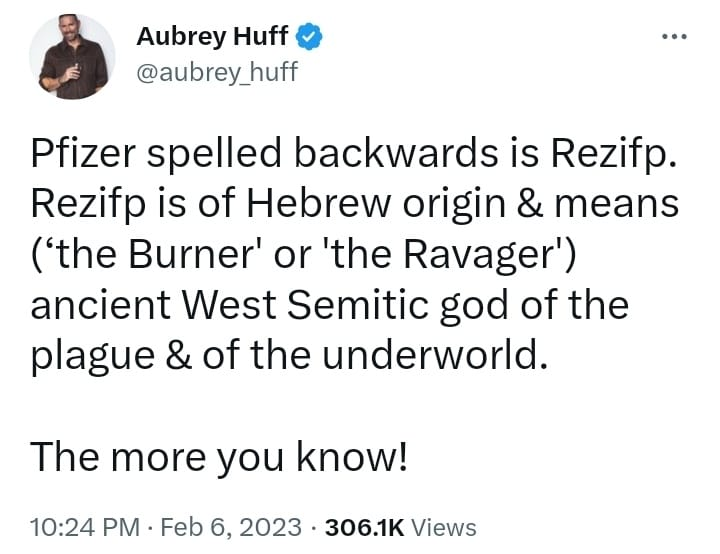Open the three-dot more options menu
Viewport: 720px width, 554px height.
click(x=674, y=36)
